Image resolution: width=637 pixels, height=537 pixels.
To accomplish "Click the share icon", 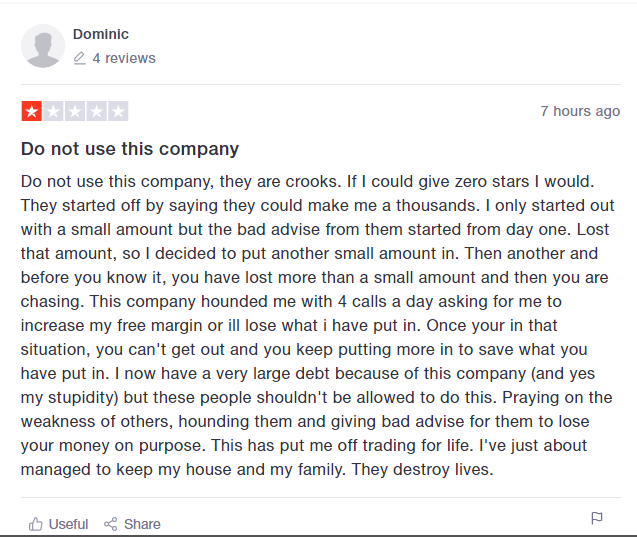I will click(x=111, y=524).
